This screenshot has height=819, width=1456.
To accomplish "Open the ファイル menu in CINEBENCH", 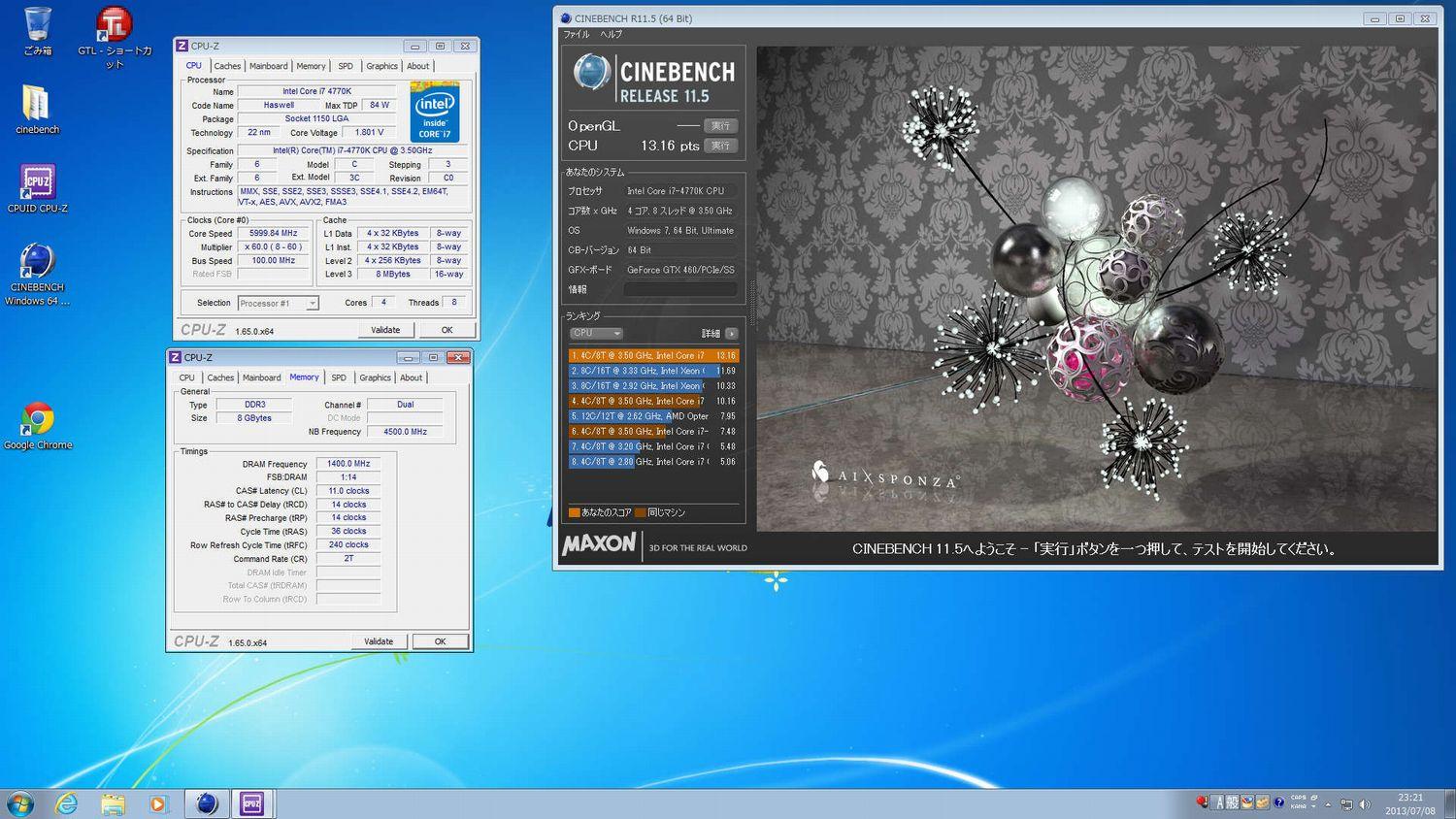I will tap(577, 34).
